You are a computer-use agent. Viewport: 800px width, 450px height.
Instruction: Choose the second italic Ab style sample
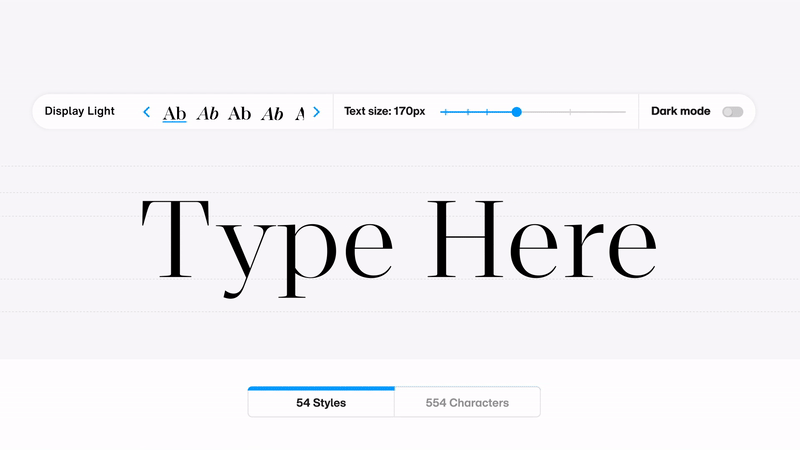click(207, 113)
